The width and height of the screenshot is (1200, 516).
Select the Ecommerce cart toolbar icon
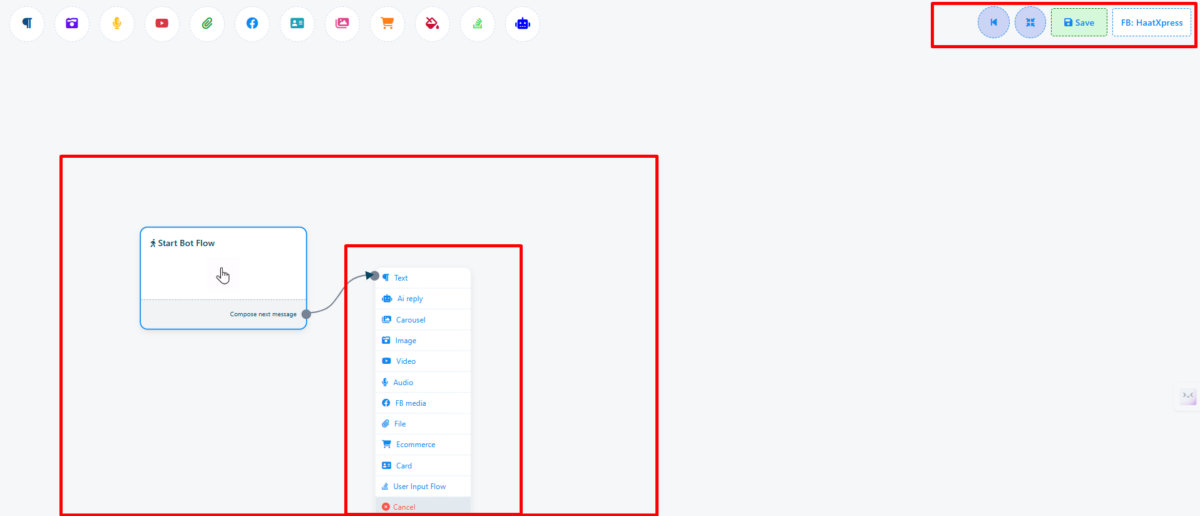(x=387, y=23)
